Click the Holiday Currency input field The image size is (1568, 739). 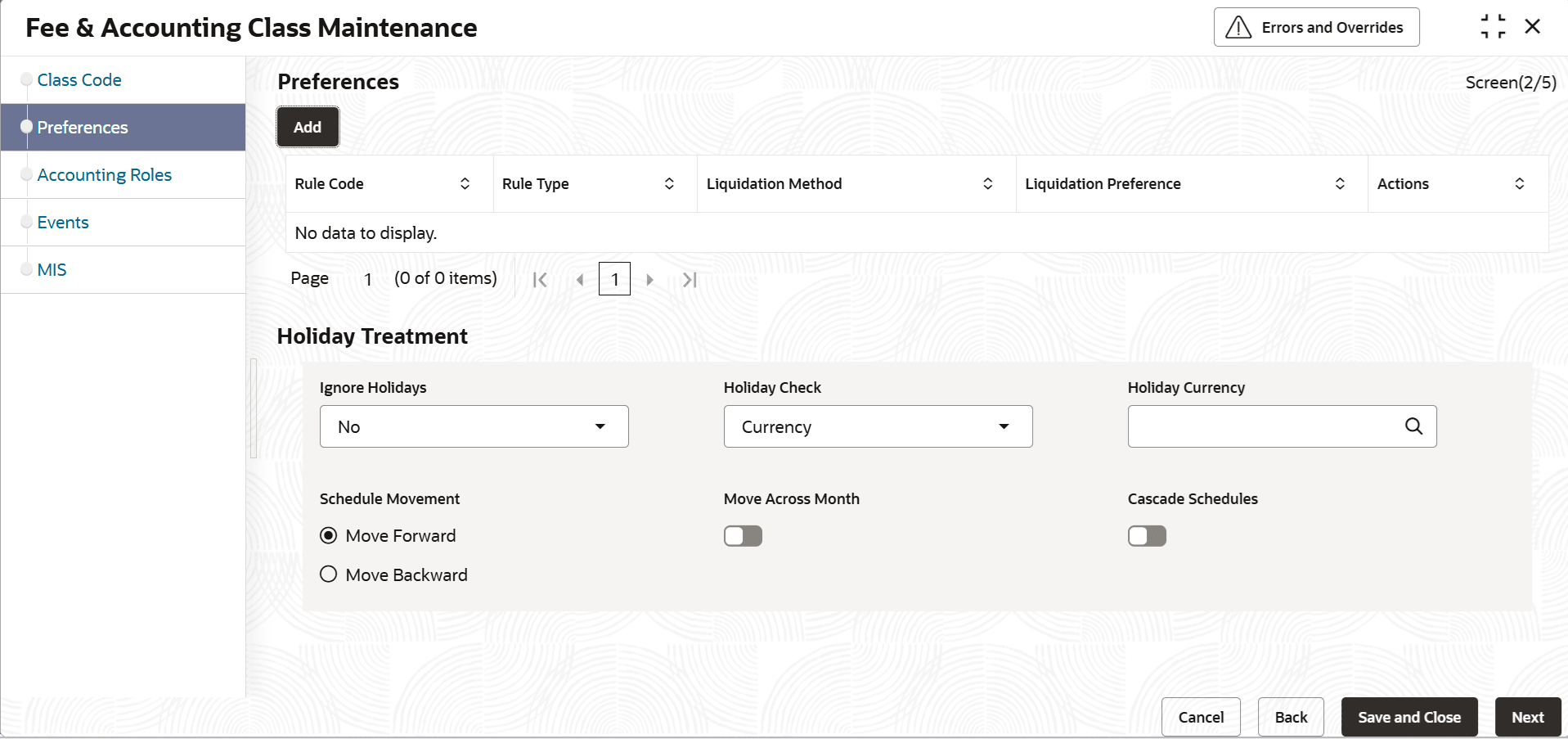[1264, 426]
